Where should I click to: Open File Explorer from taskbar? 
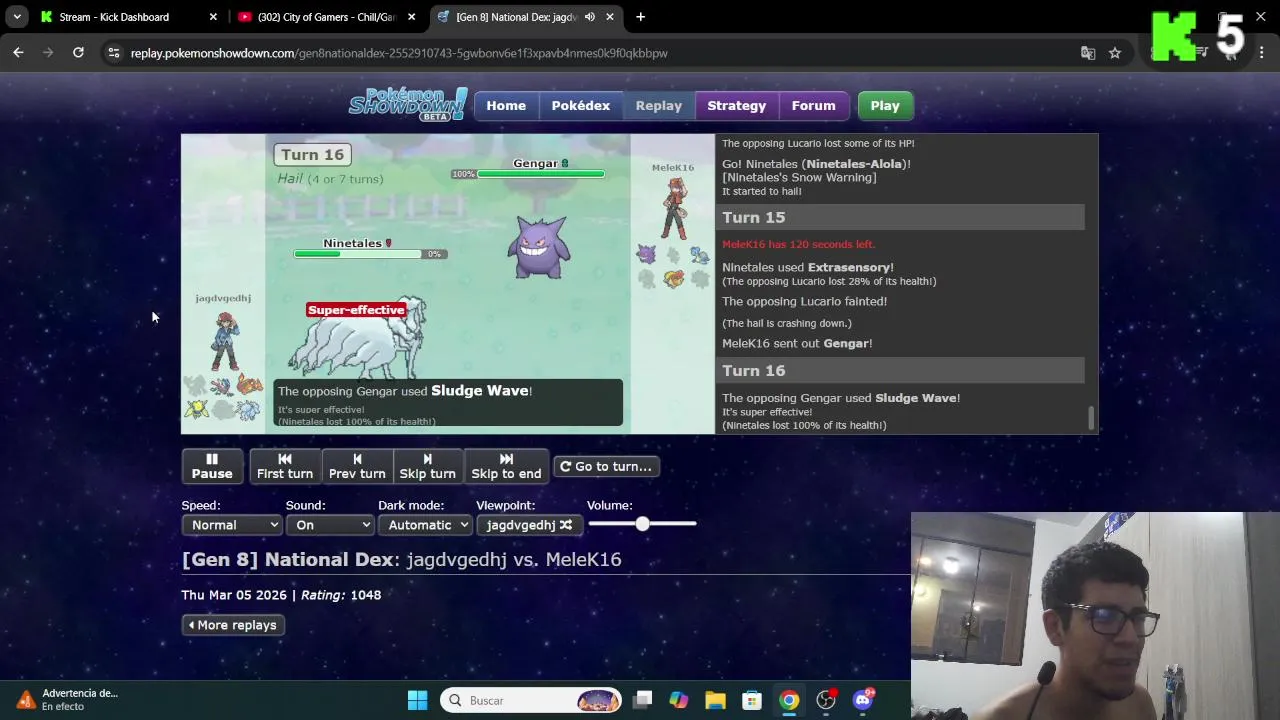pos(715,700)
